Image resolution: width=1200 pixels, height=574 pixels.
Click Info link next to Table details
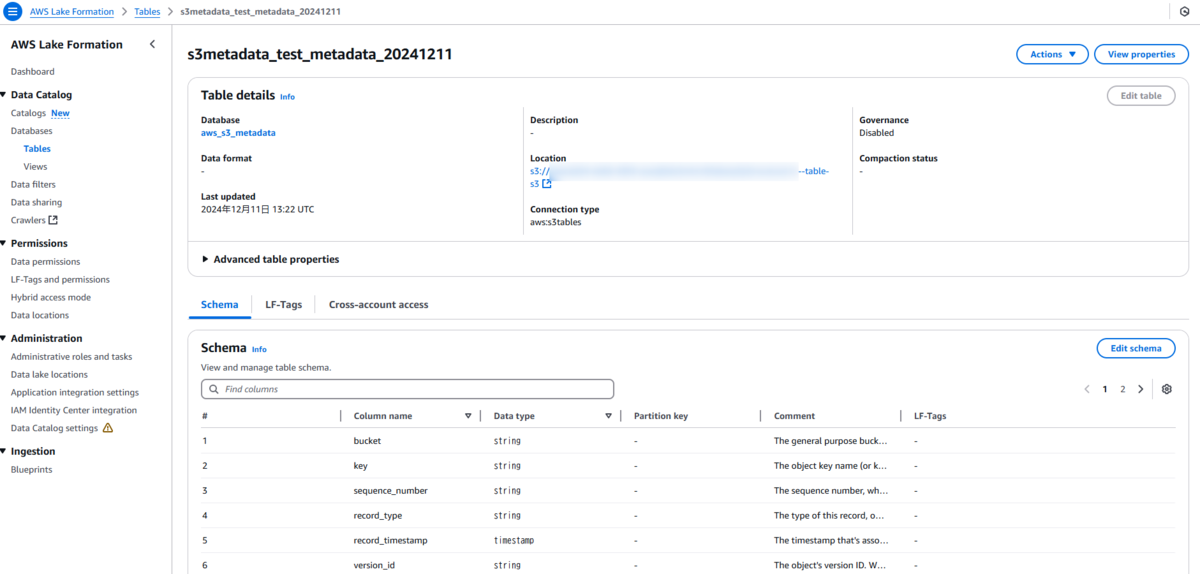pos(287,97)
